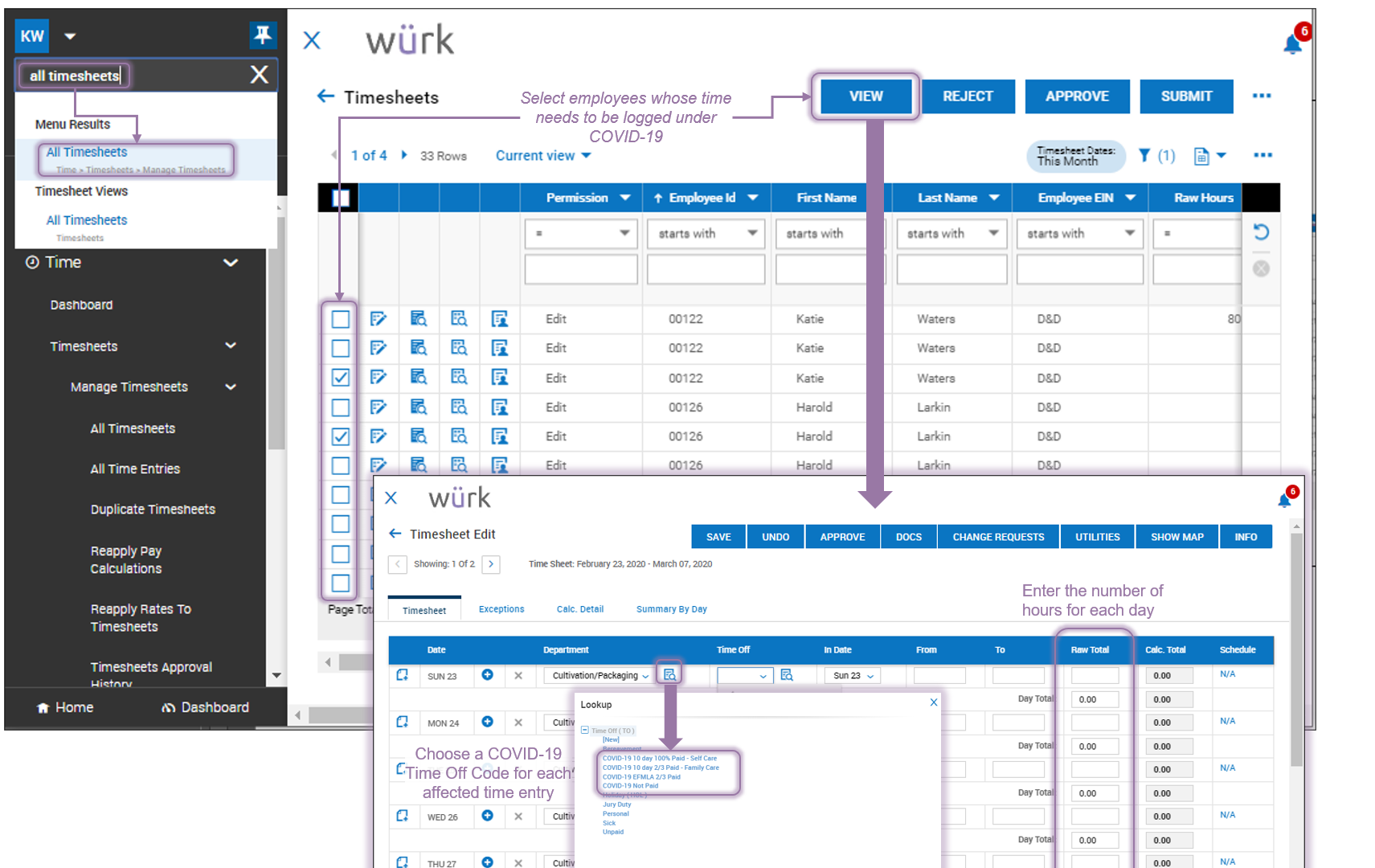Click SAVE in the Timesheet Edit window

[718, 537]
